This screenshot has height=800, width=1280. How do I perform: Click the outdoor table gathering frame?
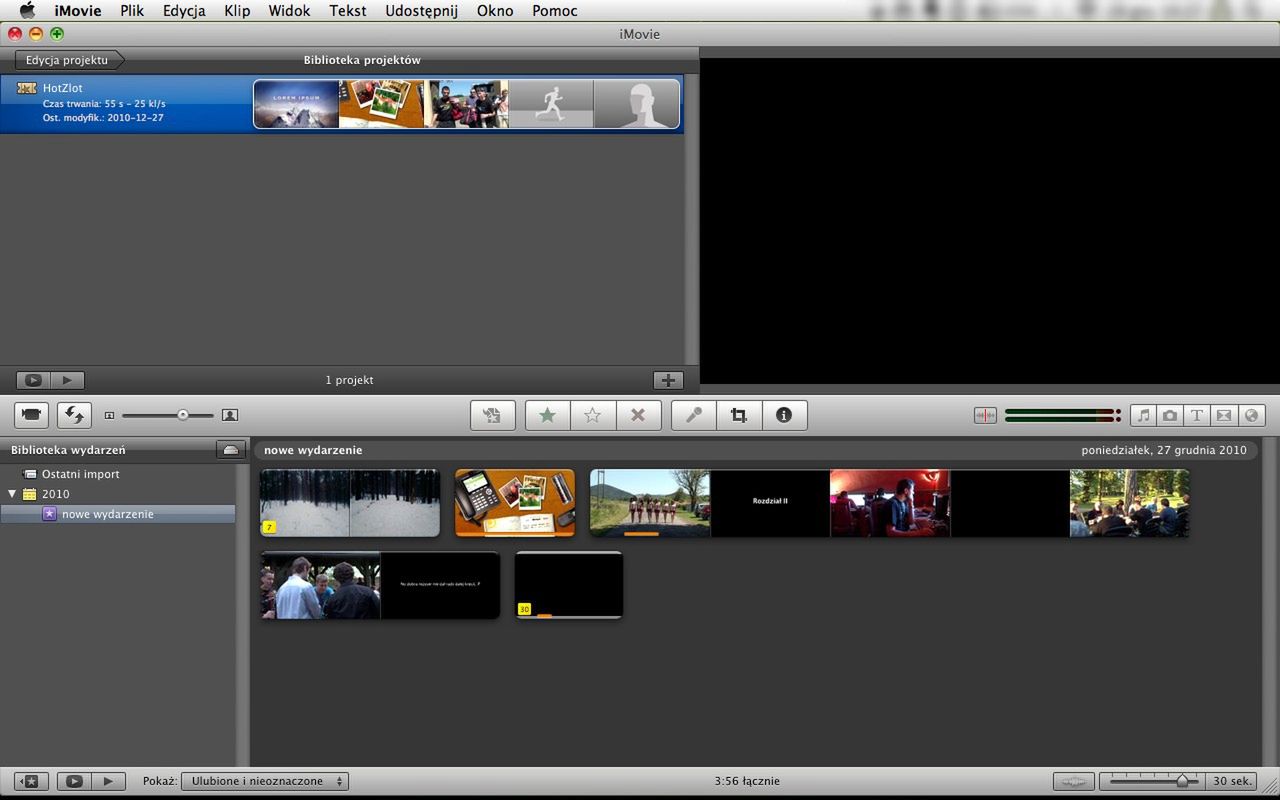click(x=1130, y=503)
